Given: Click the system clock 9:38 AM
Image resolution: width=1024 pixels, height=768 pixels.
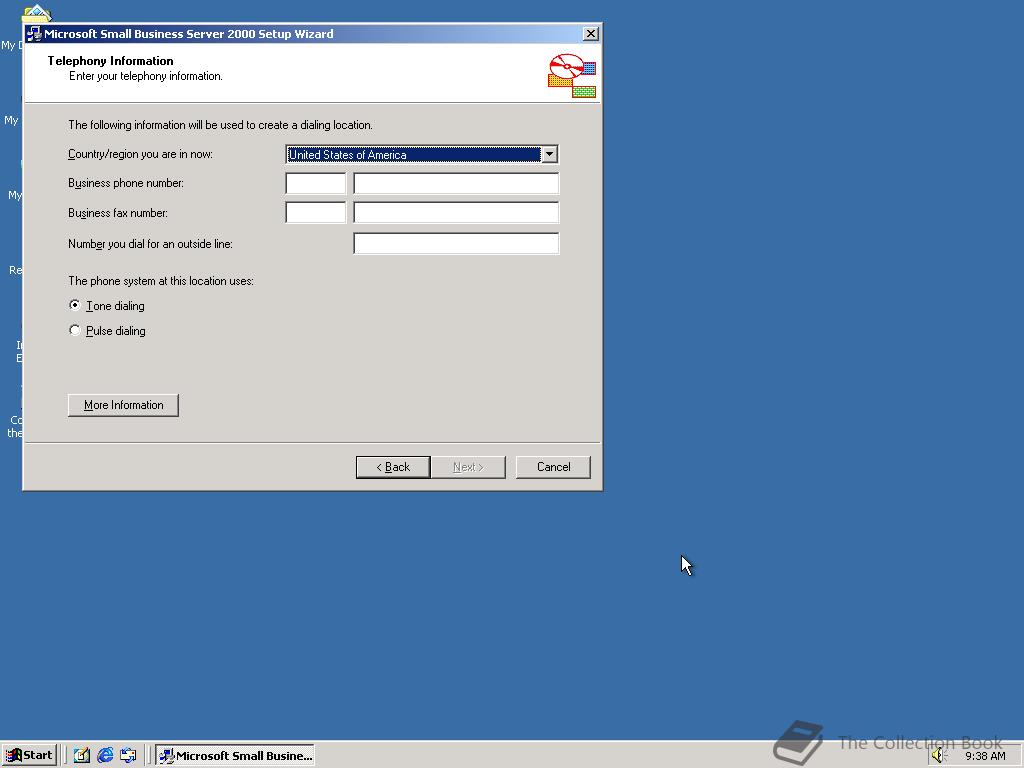Looking at the screenshot, I should 985,756.
